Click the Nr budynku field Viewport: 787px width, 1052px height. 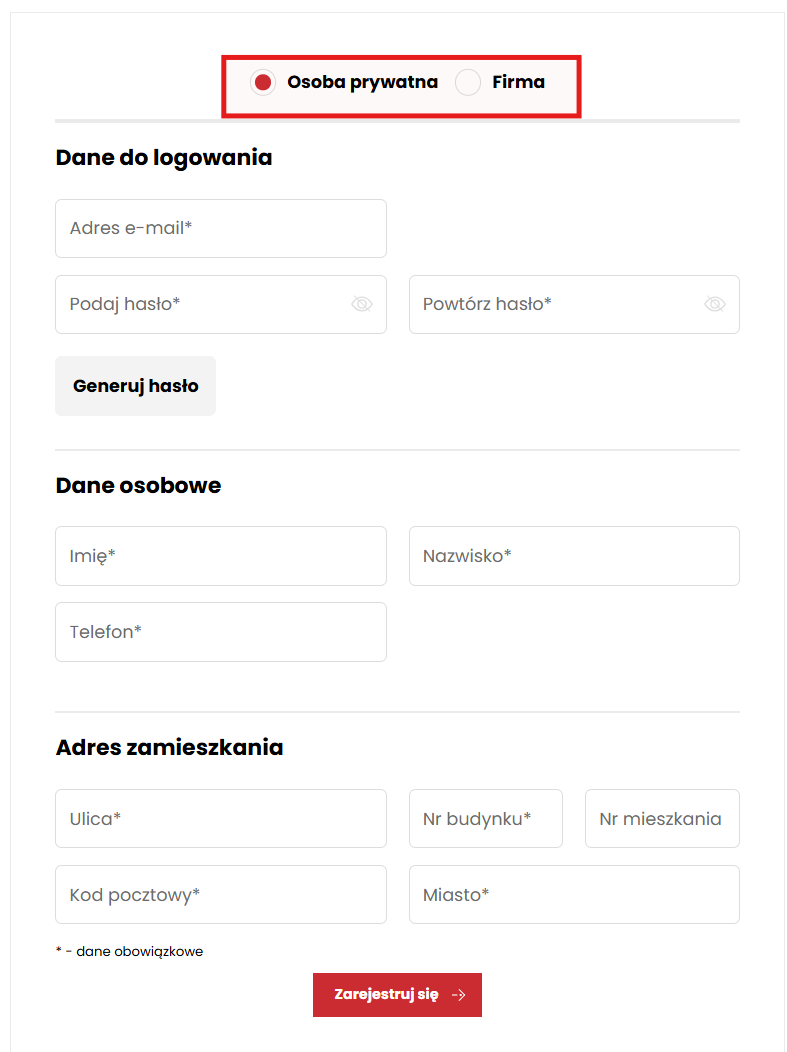coord(485,819)
